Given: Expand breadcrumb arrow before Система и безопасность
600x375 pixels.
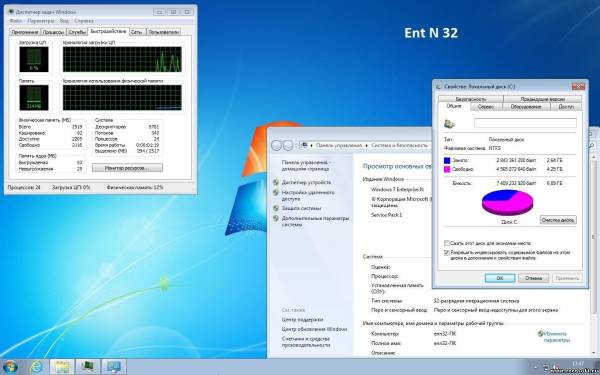Looking at the screenshot, I should (x=367, y=145).
